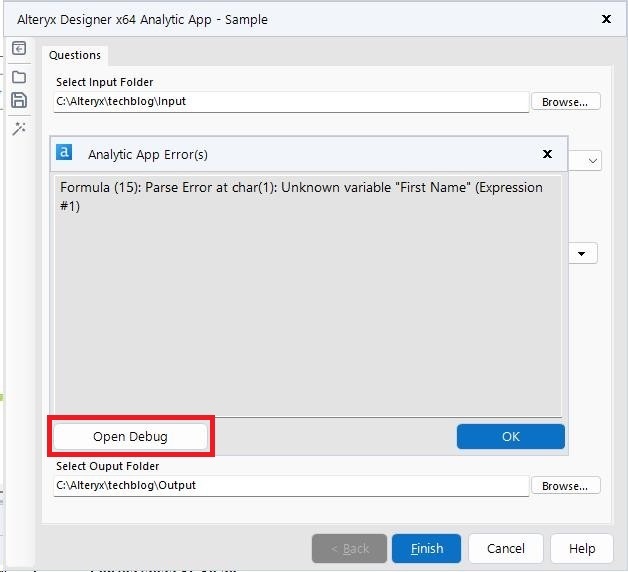The height and width of the screenshot is (572, 628).
Task: Cancel the analytic app wizard
Action: 505,548
